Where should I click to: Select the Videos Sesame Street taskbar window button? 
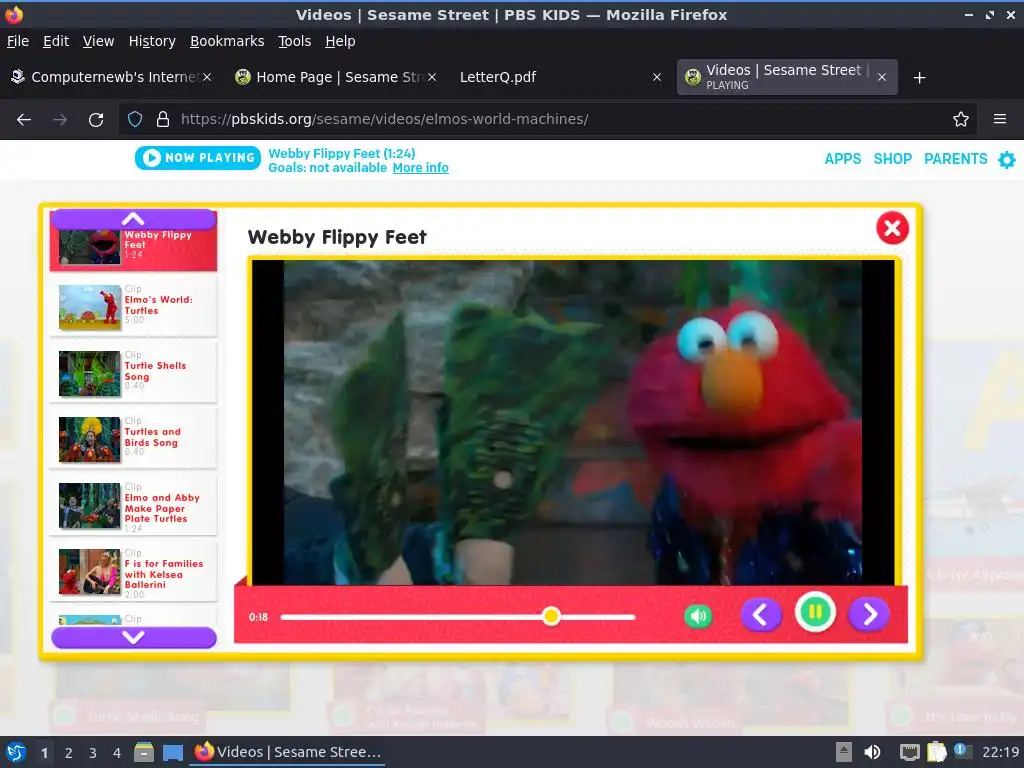(288, 752)
